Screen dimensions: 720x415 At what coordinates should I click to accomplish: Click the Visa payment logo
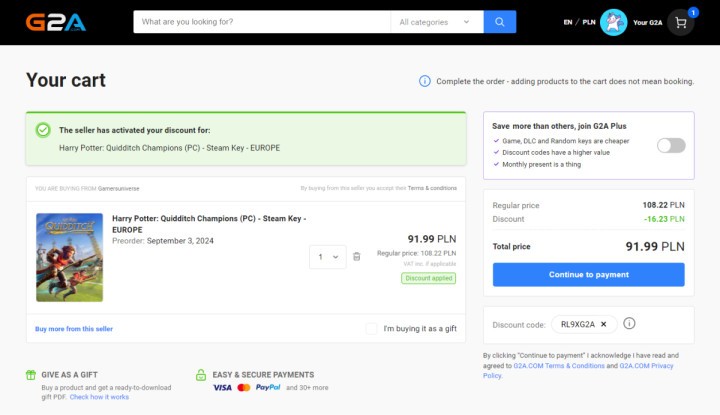click(222, 387)
